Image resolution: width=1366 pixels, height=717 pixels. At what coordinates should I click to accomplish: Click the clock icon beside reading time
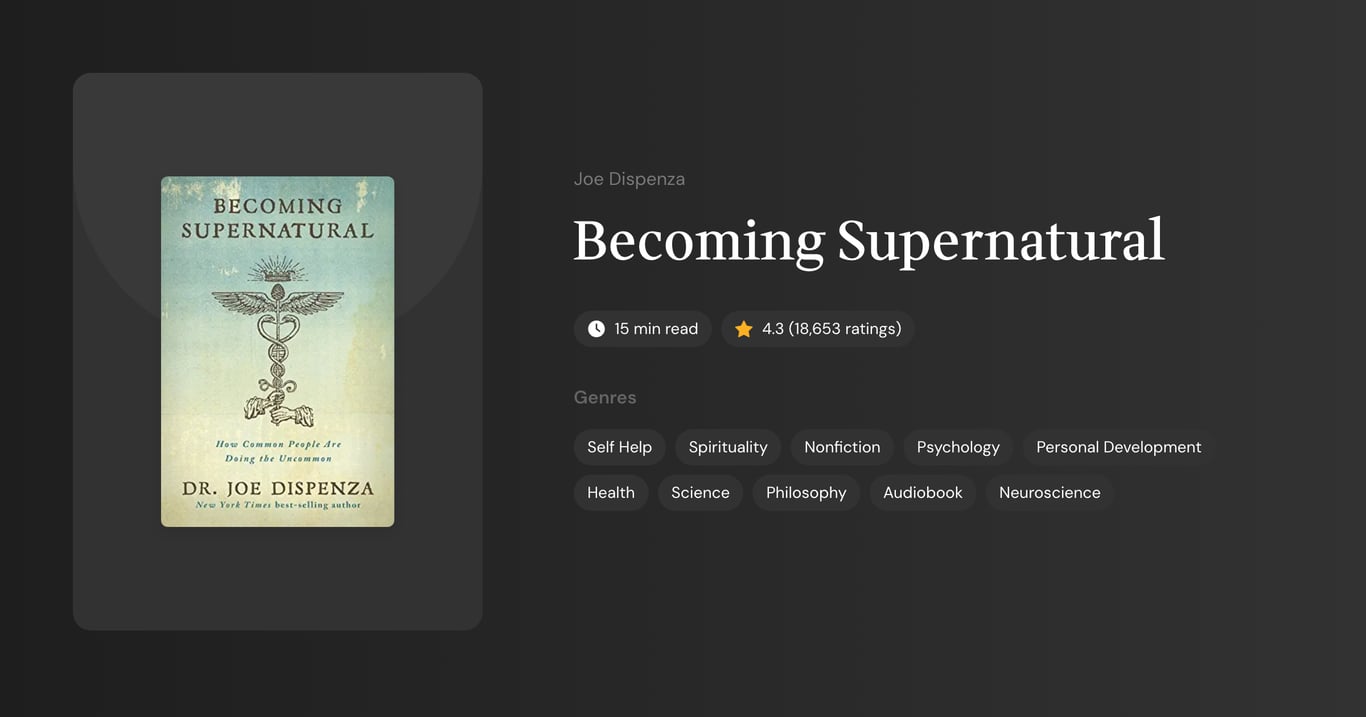coord(595,328)
